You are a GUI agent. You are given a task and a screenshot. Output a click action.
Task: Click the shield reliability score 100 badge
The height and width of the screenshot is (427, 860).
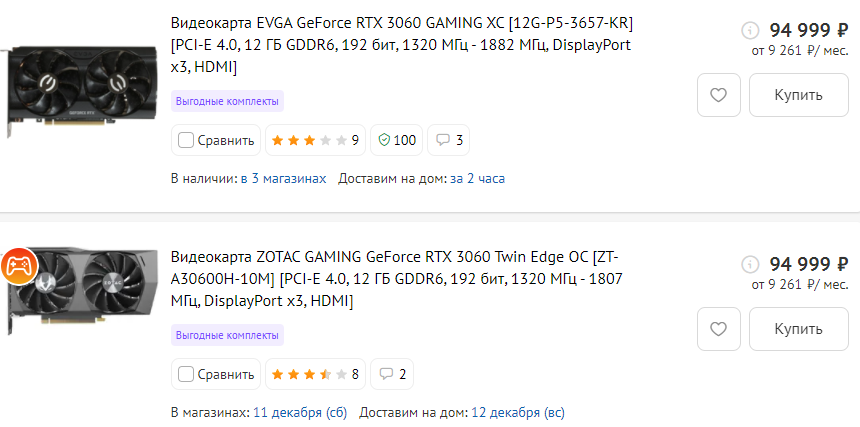tap(395, 140)
